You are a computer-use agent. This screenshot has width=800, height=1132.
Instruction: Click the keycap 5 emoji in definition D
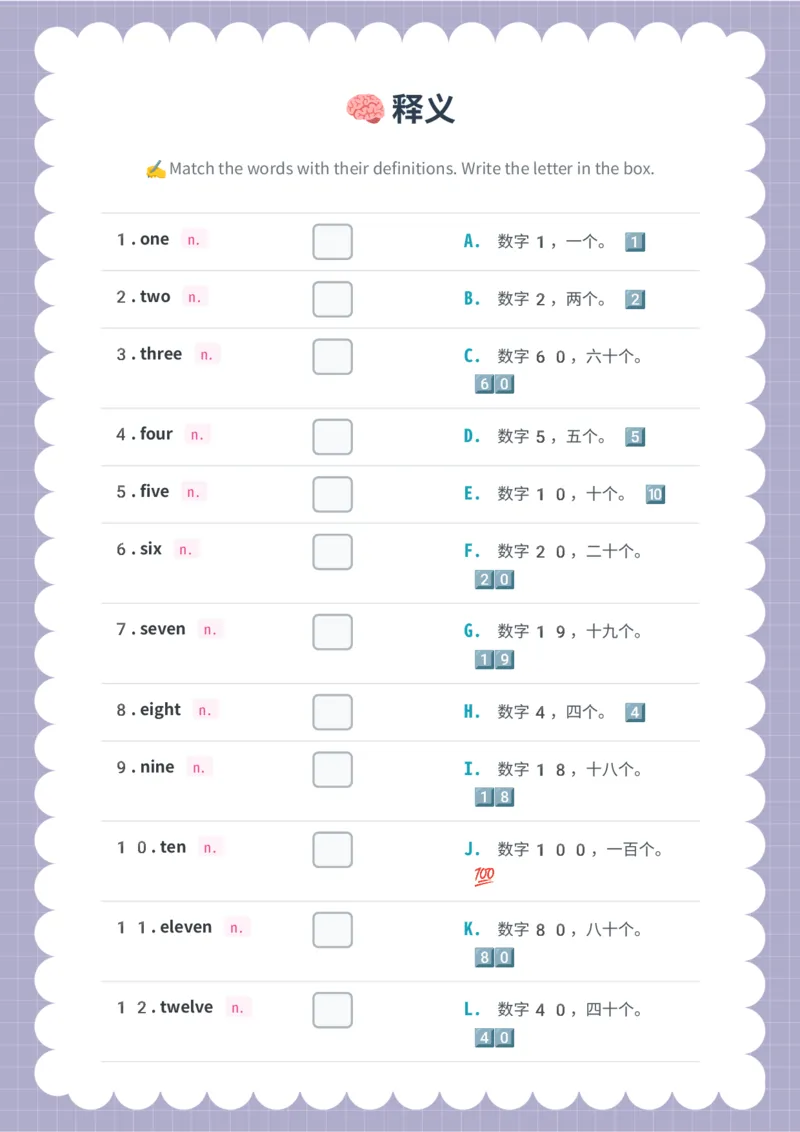click(x=635, y=437)
